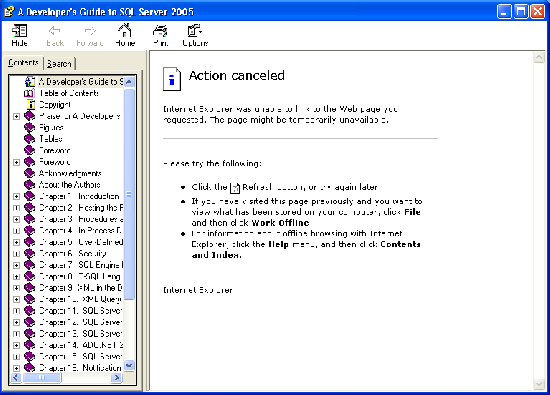The height and width of the screenshot is (395, 550).
Task: Maximize the help viewer window
Action: tap(521, 12)
